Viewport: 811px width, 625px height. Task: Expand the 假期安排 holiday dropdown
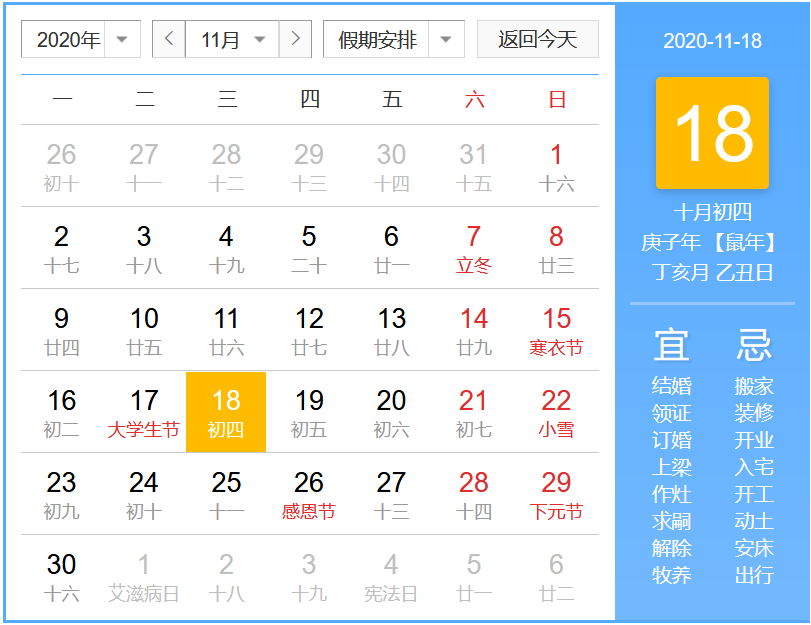click(x=393, y=40)
